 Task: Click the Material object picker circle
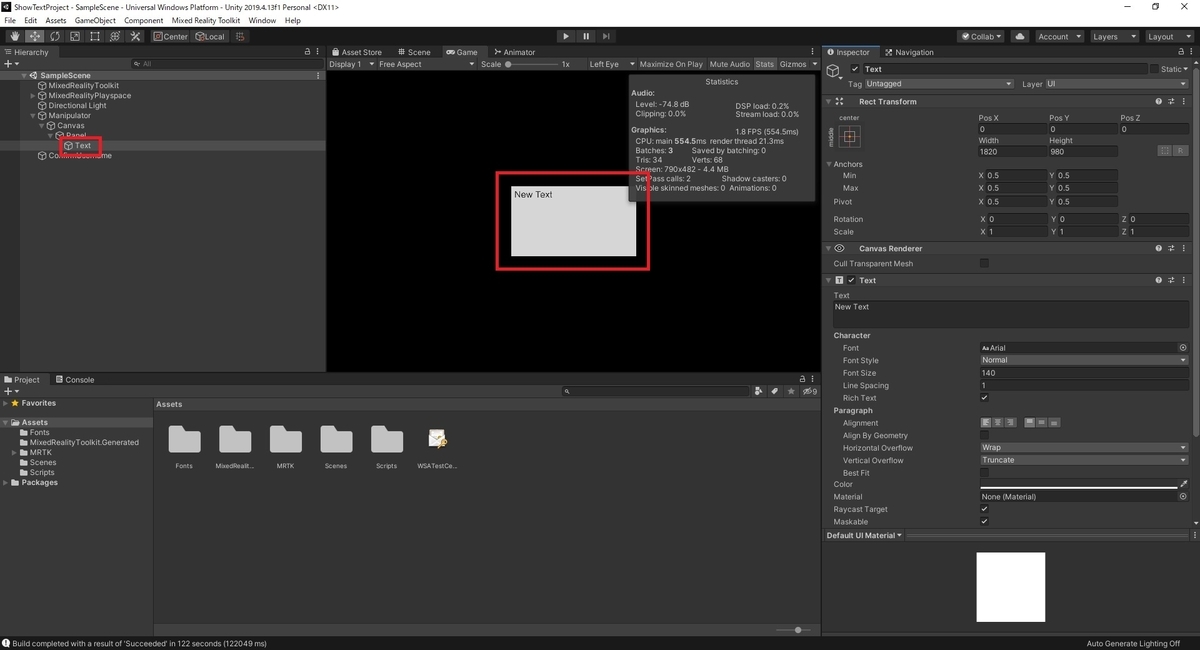click(1183, 497)
